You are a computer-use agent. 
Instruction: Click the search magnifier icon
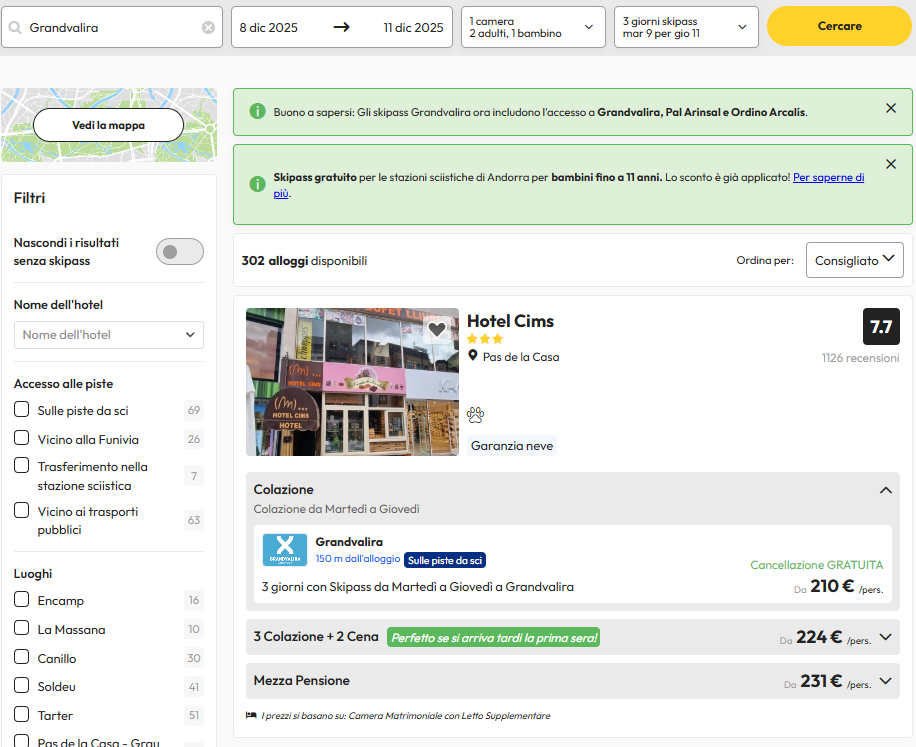pyautogui.click(x=15, y=27)
